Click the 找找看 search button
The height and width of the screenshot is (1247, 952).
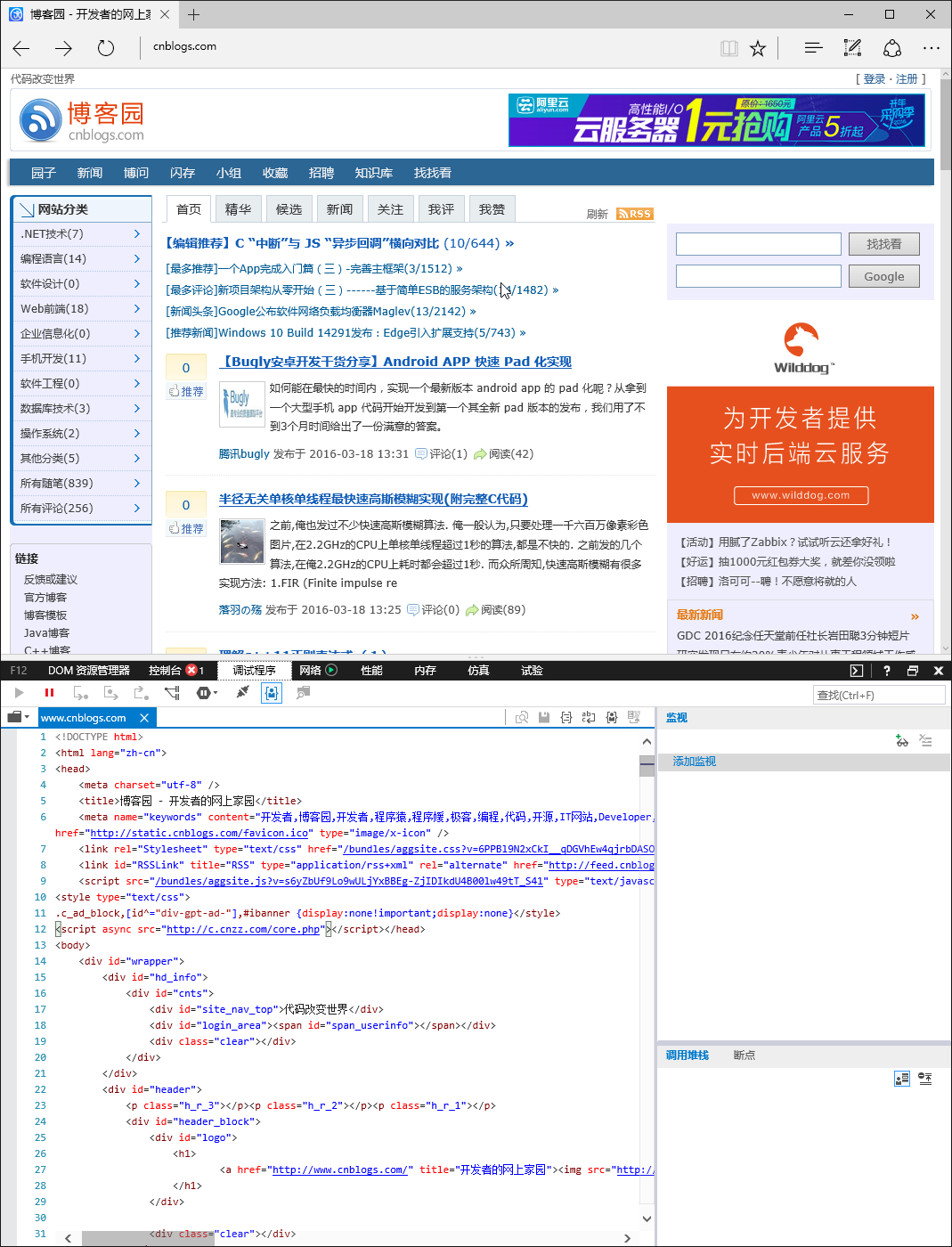883,244
